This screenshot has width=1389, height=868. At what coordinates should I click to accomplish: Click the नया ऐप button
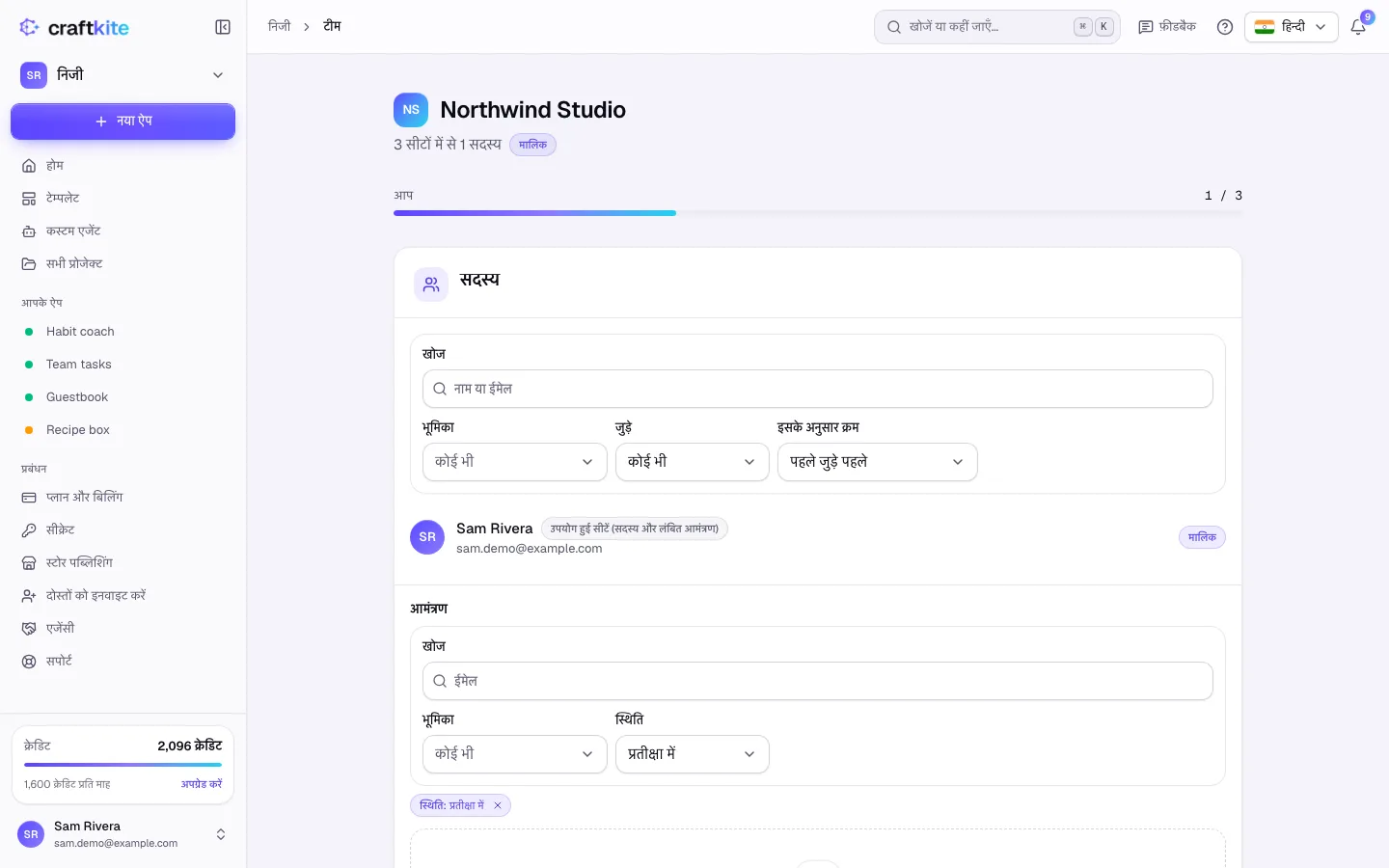pos(123,122)
